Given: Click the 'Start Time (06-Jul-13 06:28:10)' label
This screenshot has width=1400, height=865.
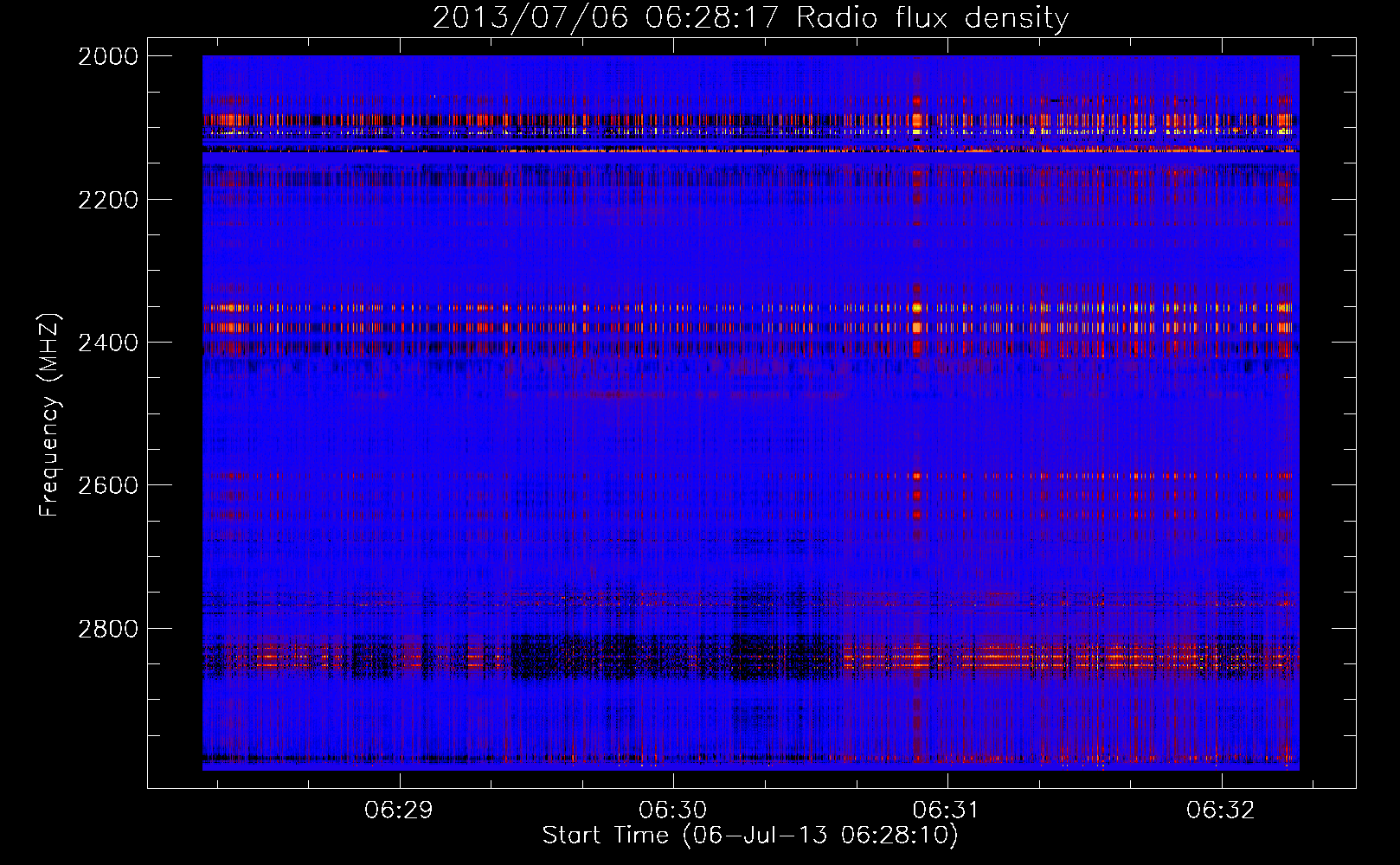Looking at the screenshot, I should click(x=750, y=836).
